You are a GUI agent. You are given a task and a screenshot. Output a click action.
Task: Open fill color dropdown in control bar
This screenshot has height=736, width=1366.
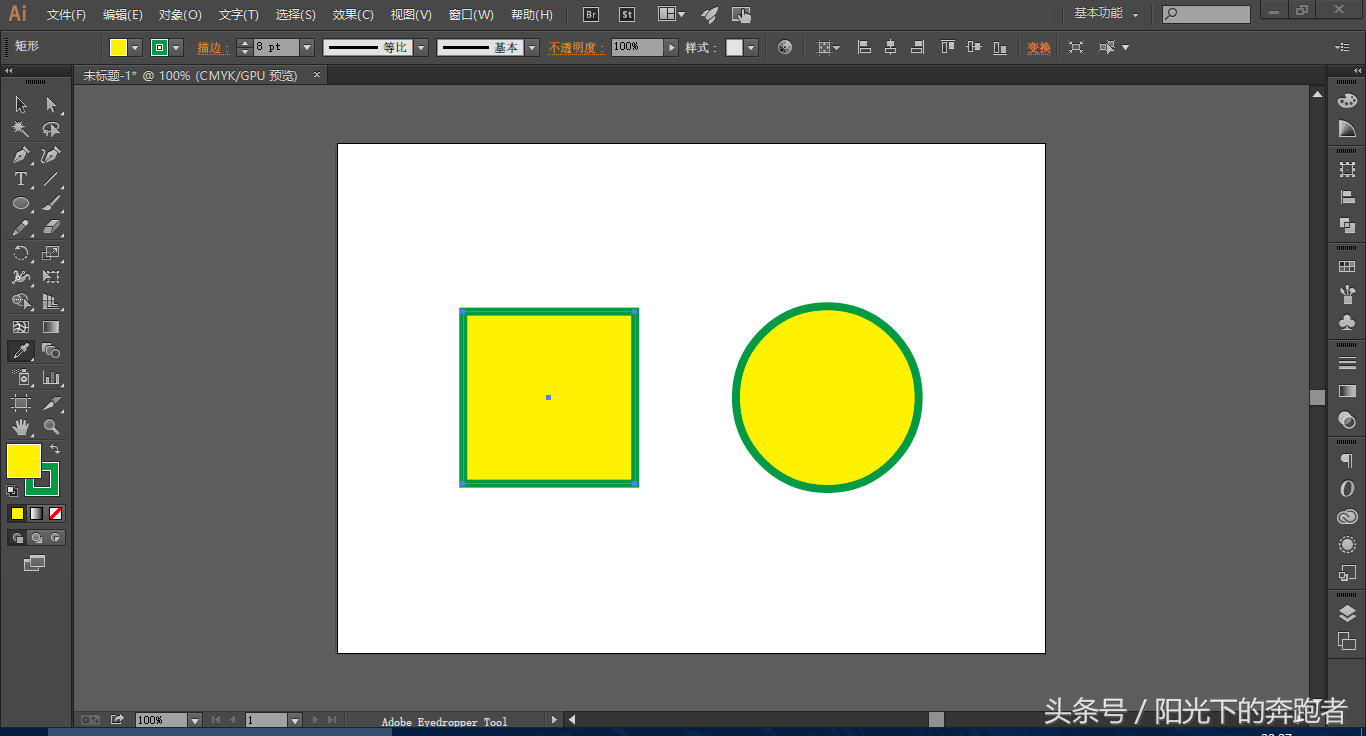pos(135,48)
